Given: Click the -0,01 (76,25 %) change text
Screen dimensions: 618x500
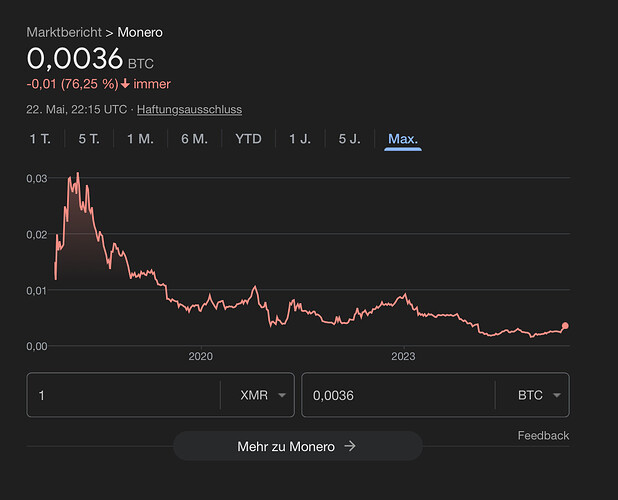Looking at the screenshot, I should tap(73, 84).
